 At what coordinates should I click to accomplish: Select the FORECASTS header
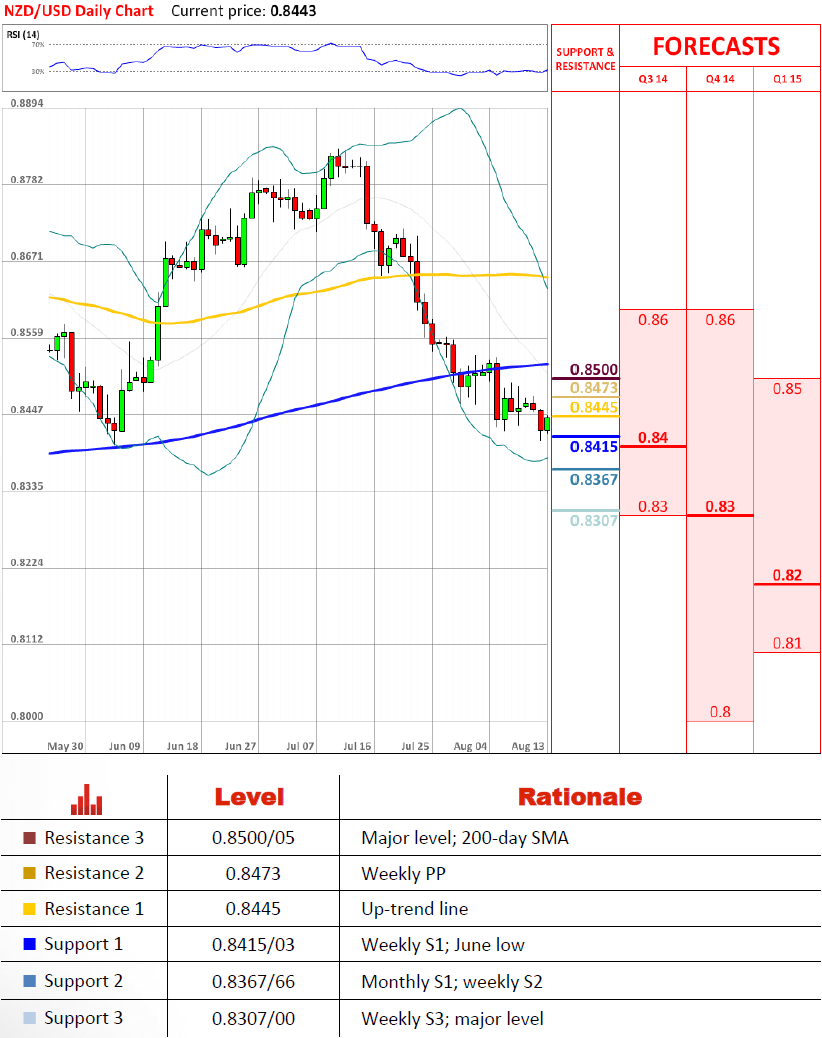click(x=716, y=46)
